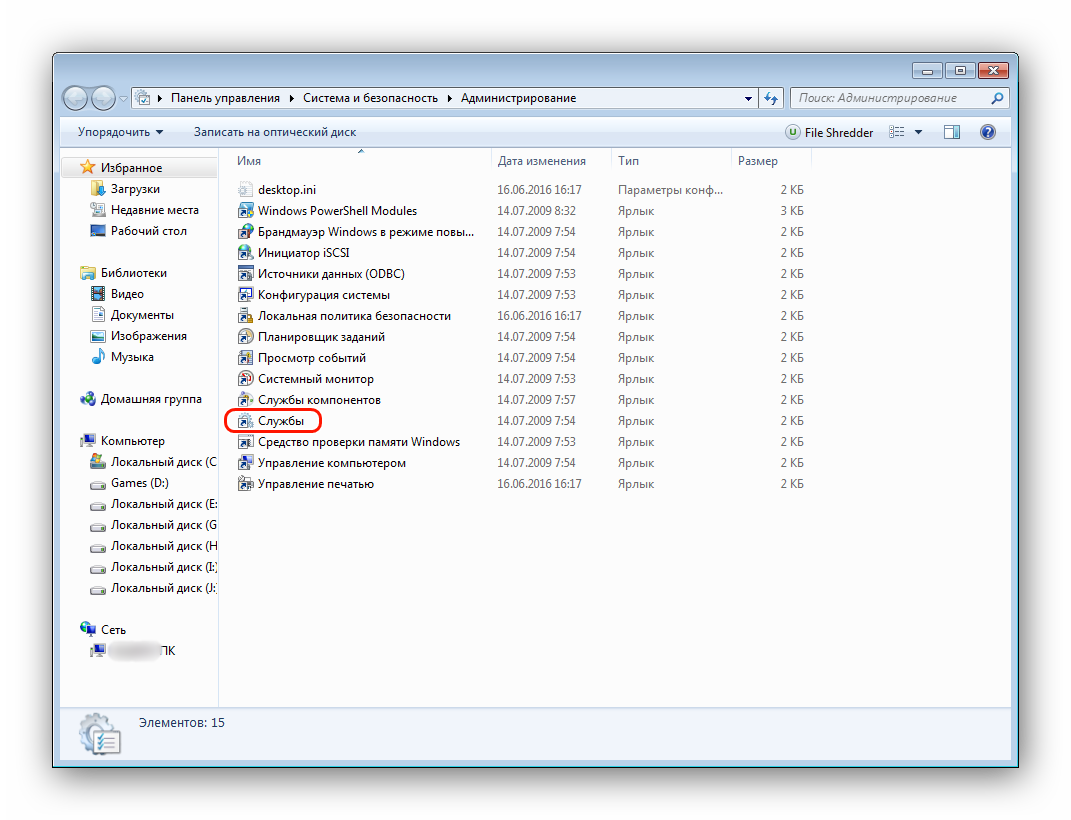Viewport: 1071px width, 820px height.
Task: Click Записать на оптический диск
Action: tap(274, 132)
